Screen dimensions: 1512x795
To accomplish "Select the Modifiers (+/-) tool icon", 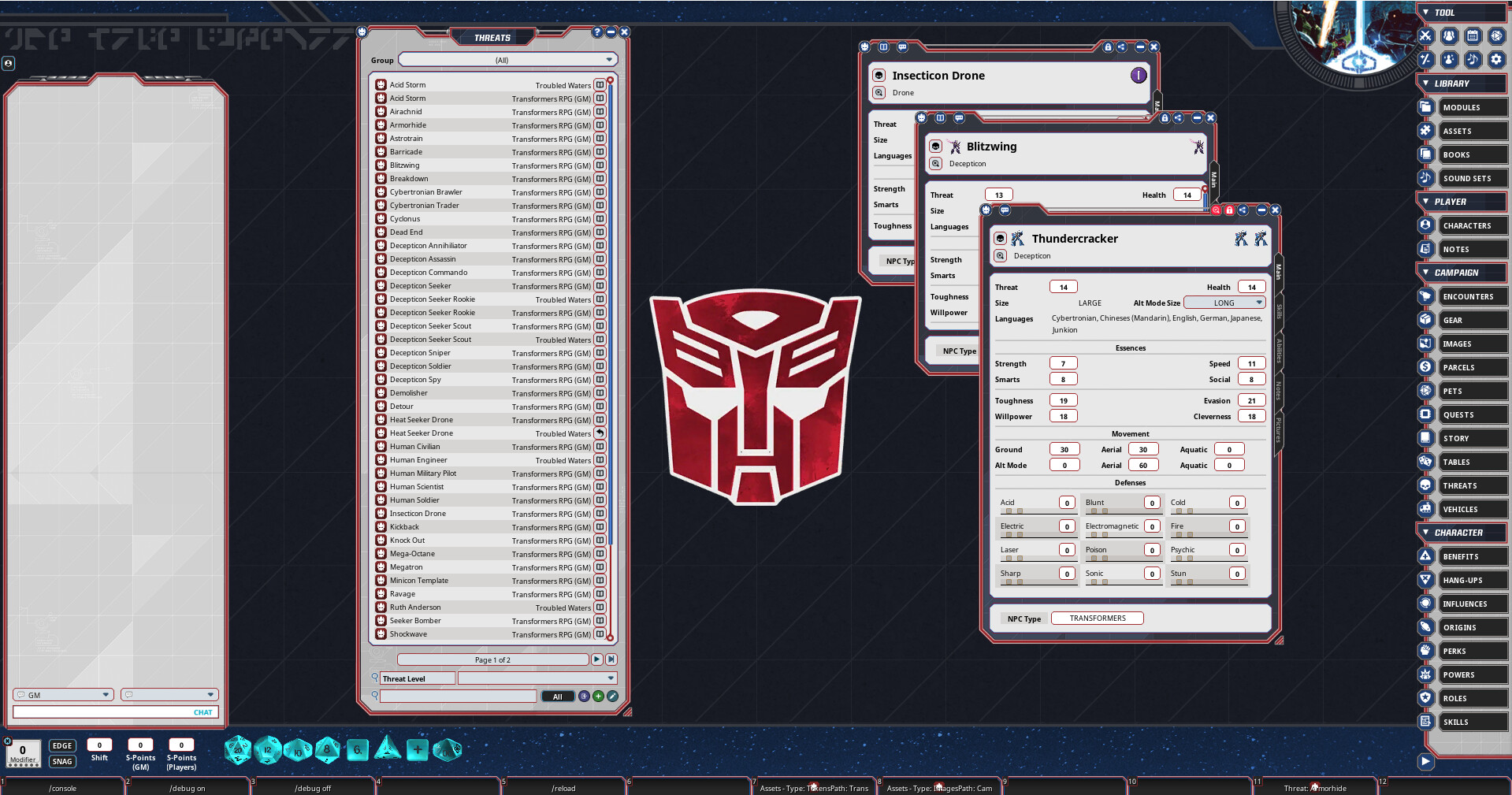I will [x=1425, y=59].
